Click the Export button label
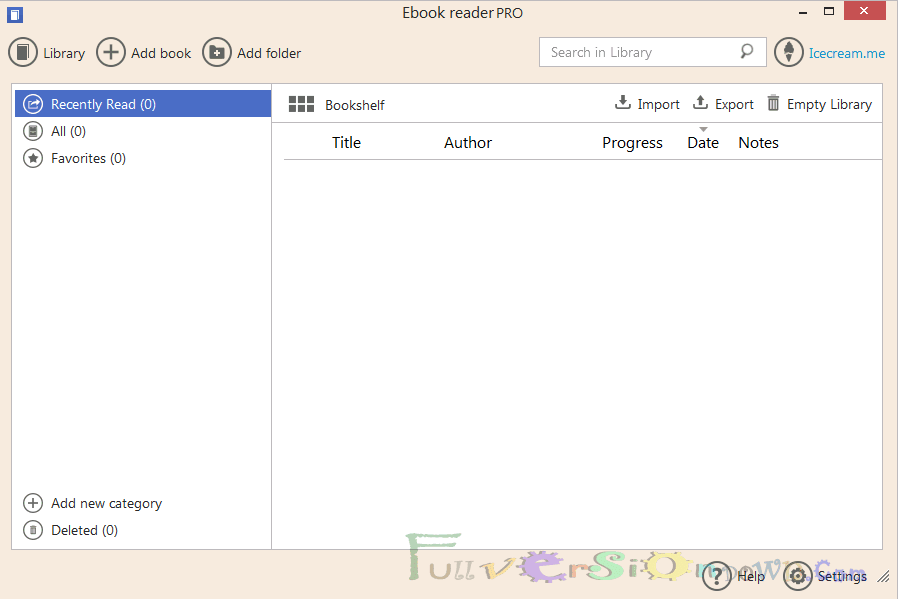 pos(734,104)
